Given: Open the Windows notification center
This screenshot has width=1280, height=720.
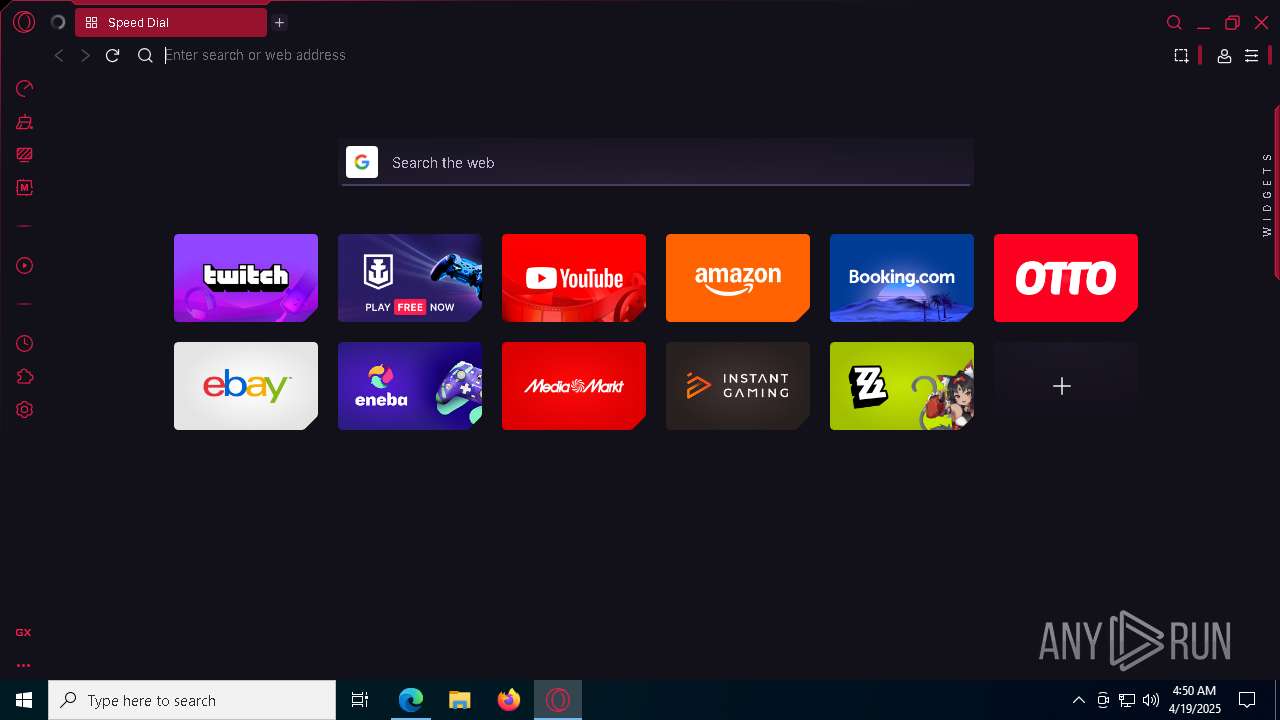Looking at the screenshot, I should 1247,700.
